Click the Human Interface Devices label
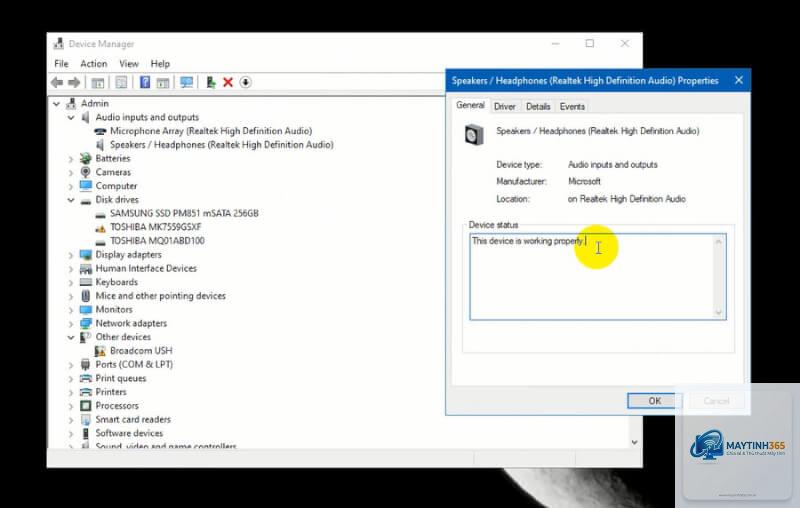 coord(146,268)
